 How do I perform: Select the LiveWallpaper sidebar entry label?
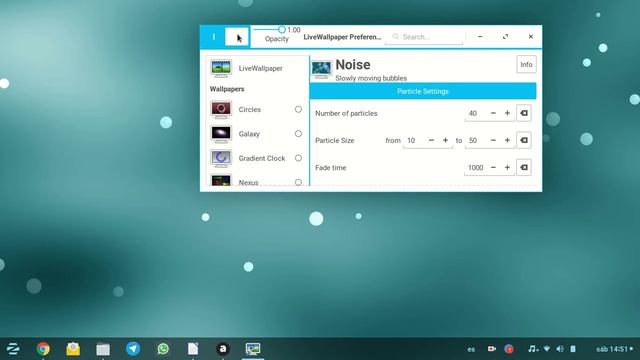(x=260, y=68)
